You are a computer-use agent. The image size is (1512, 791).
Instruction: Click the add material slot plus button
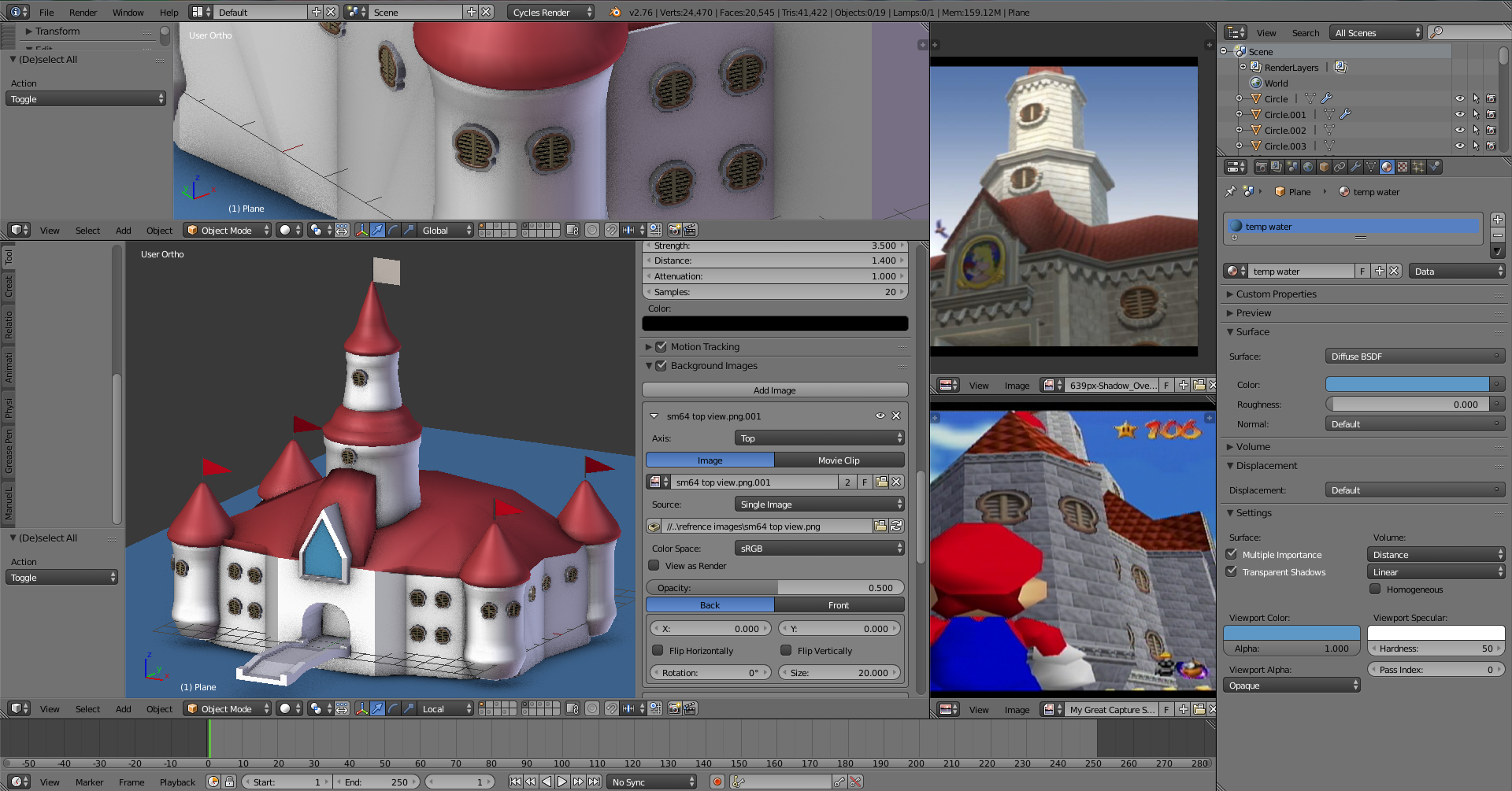point(1498,220)
